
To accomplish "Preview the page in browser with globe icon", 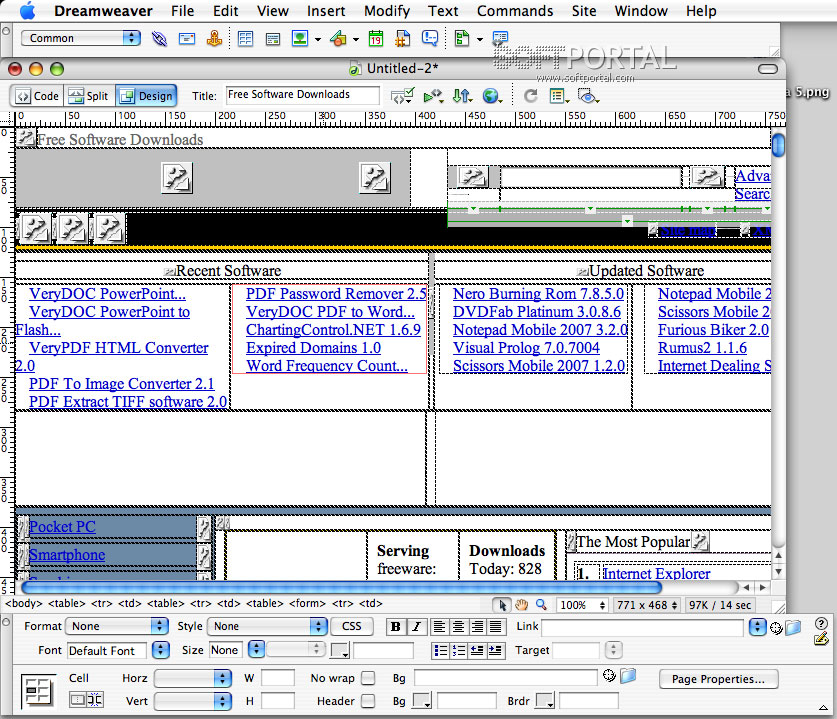I will [492, 96].
